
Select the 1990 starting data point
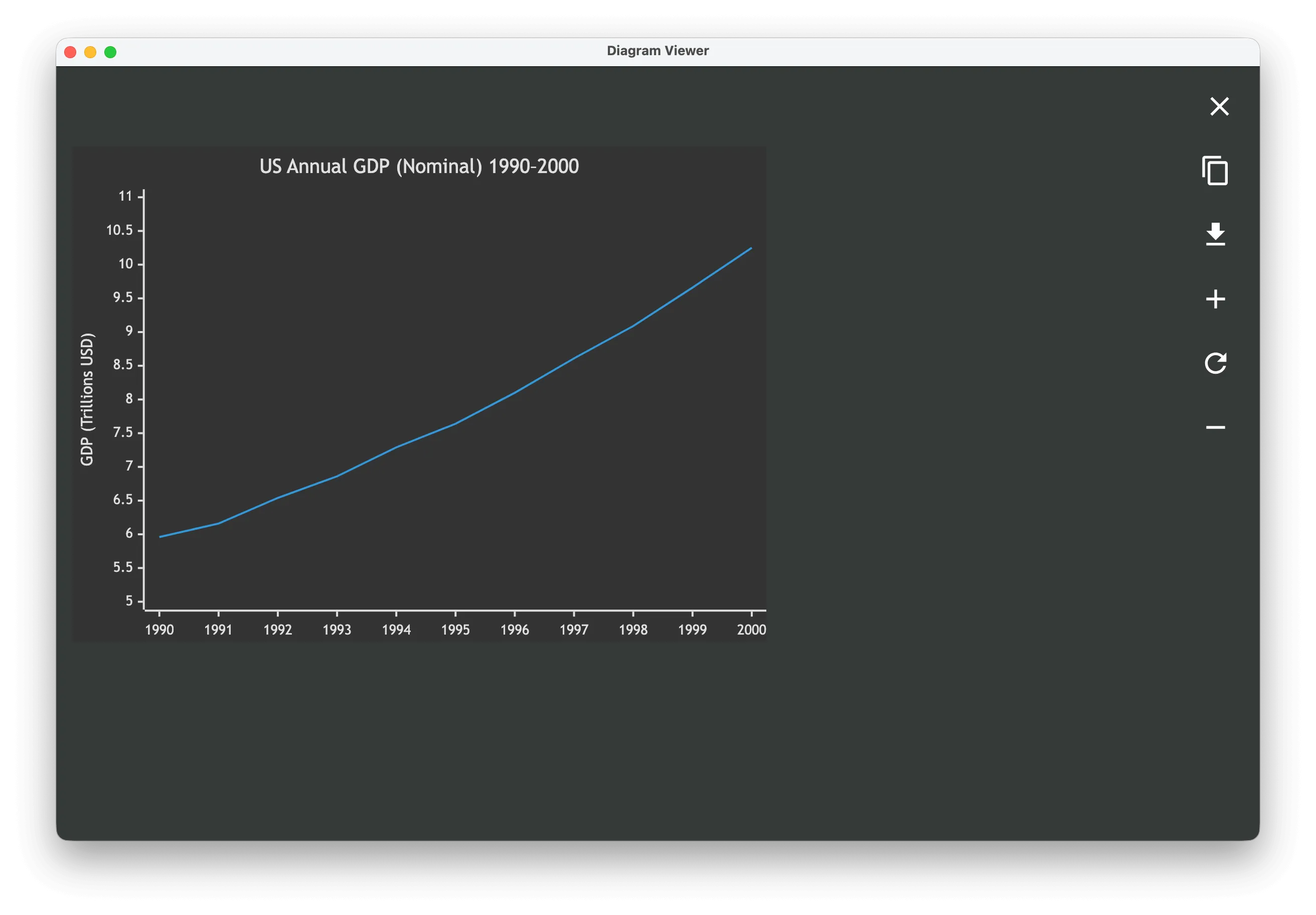[160, 536]
